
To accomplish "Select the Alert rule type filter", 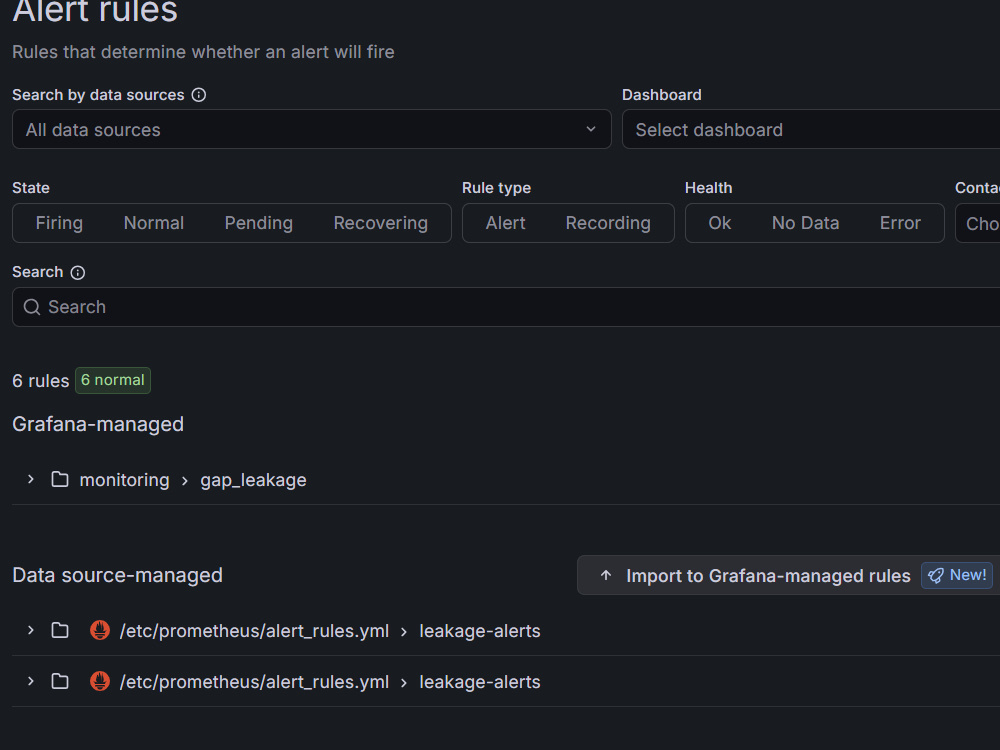I will coord(505,223).
